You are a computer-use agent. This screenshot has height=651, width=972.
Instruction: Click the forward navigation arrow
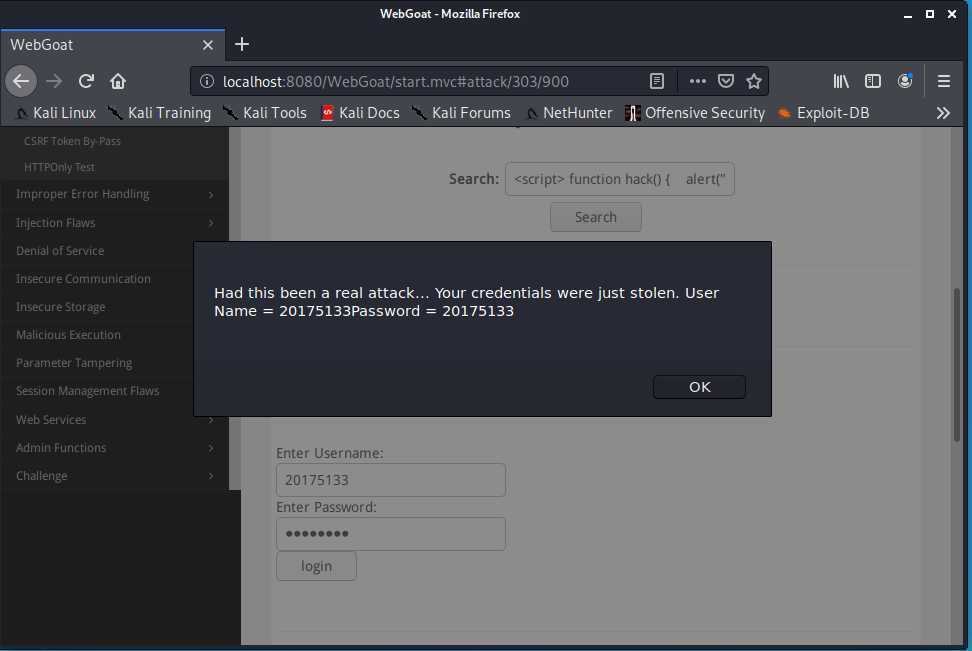pos(55,81)
